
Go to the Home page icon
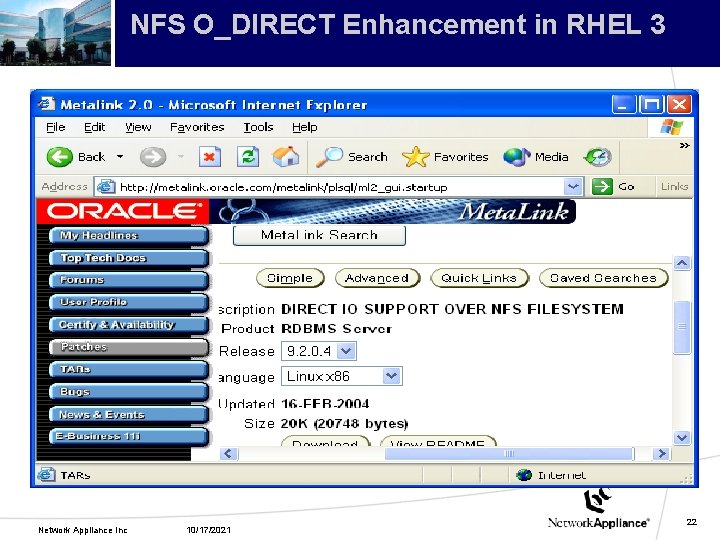(286, 157)
